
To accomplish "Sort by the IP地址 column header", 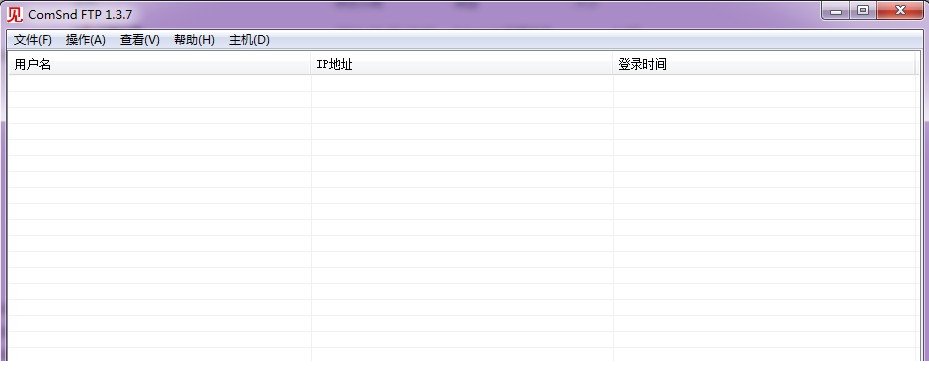I will pos(462,65).
